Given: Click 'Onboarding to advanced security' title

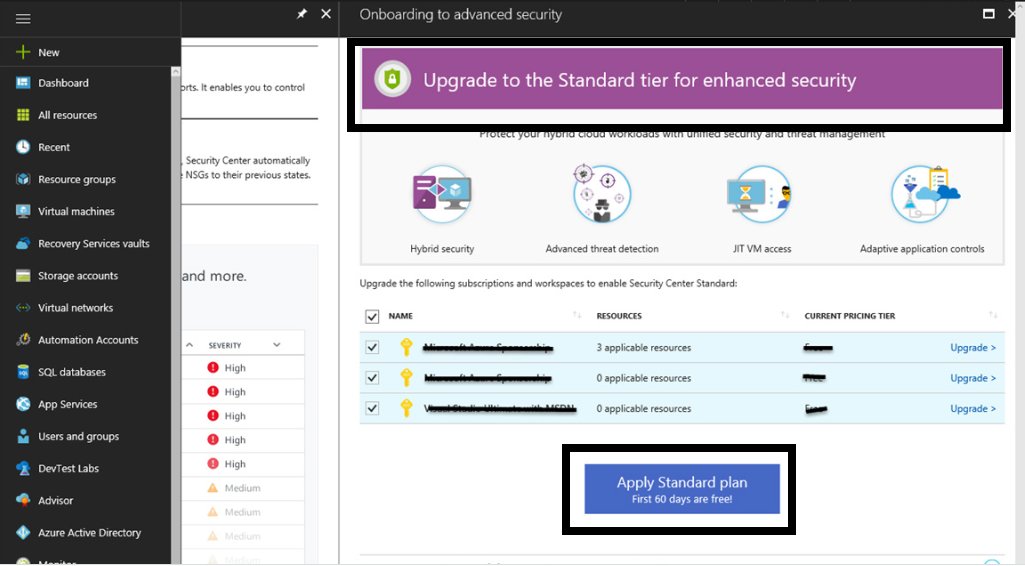Looking at the screenshot, I should tap(460, 14).
